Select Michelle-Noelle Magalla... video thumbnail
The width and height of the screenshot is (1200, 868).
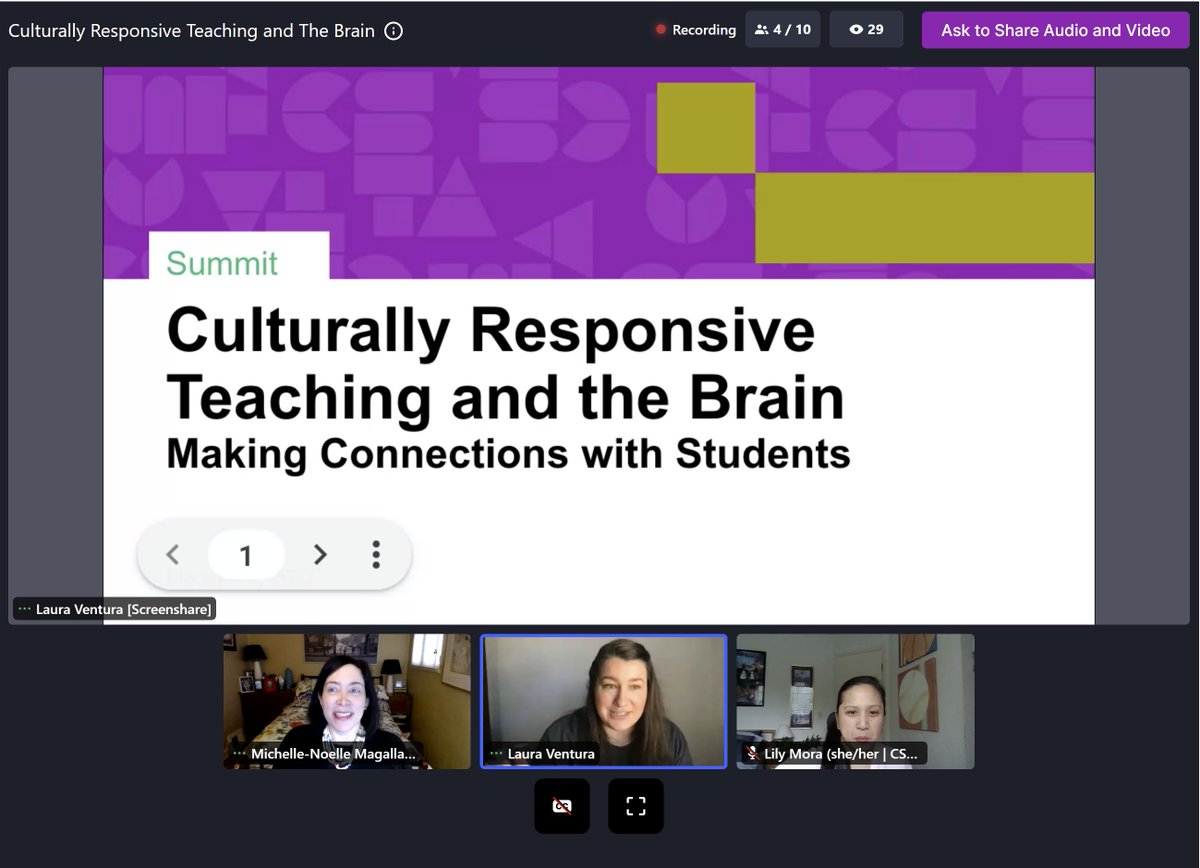click(x=347, y=701)
